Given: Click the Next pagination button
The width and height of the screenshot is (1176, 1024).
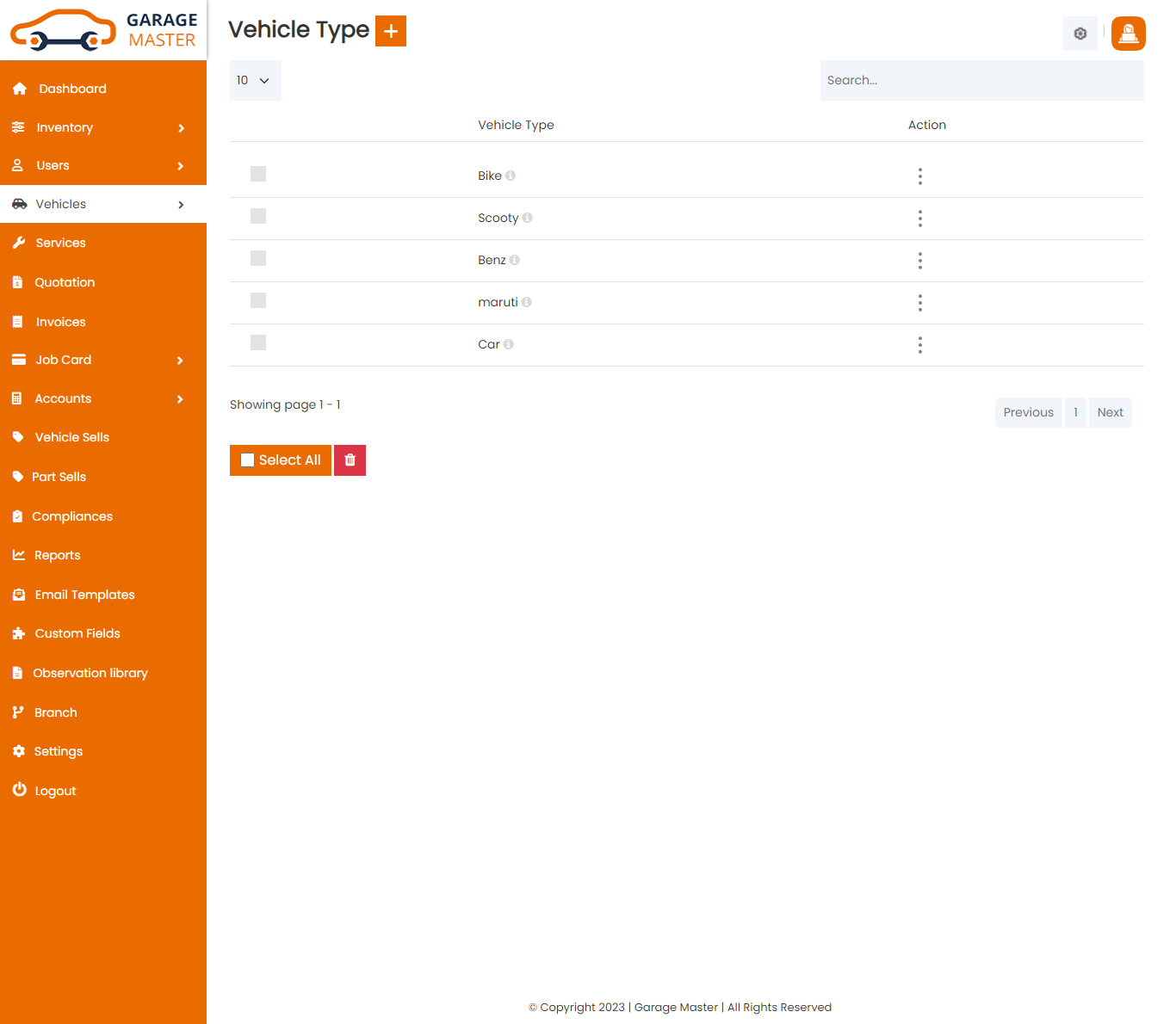Looking at the screenshot, I should pos(1110,412).
